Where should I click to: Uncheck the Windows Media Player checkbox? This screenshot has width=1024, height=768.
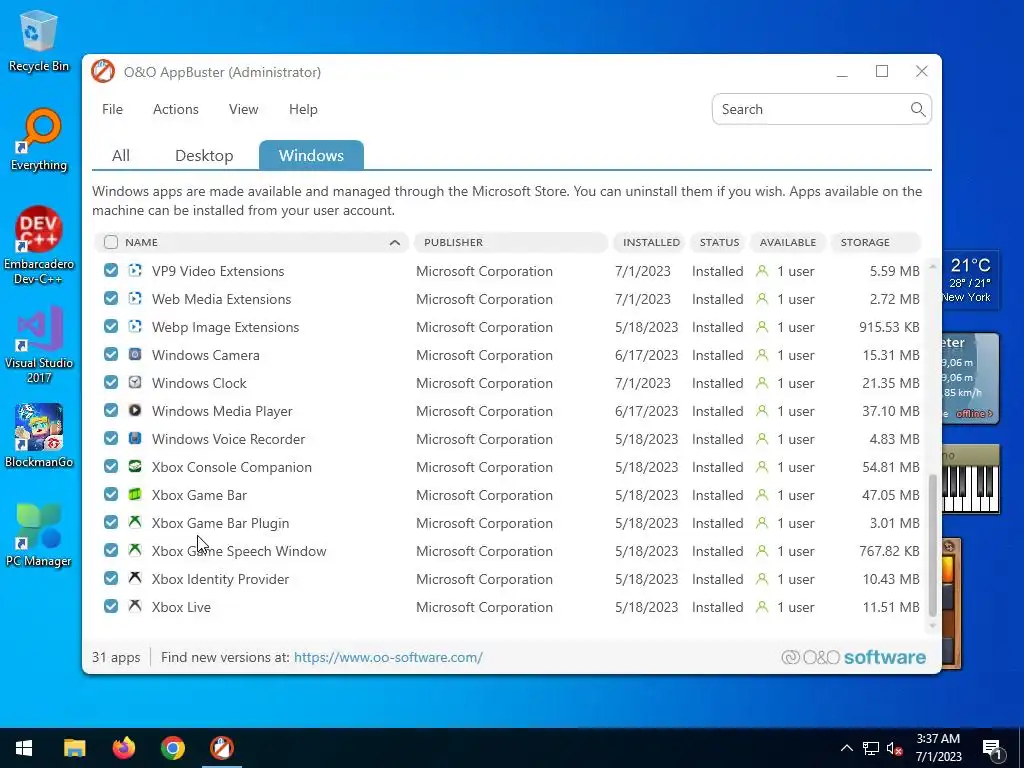click(111, 411)
